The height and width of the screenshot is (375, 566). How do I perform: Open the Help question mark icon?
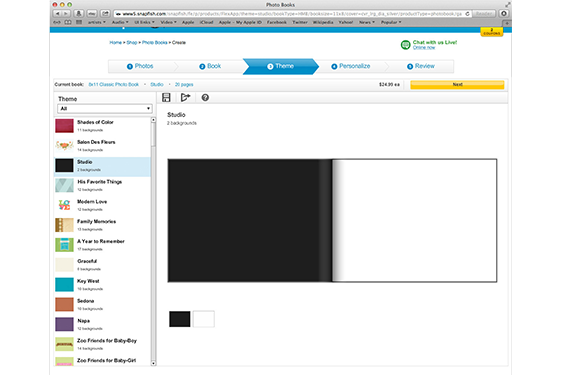(205, 97)
